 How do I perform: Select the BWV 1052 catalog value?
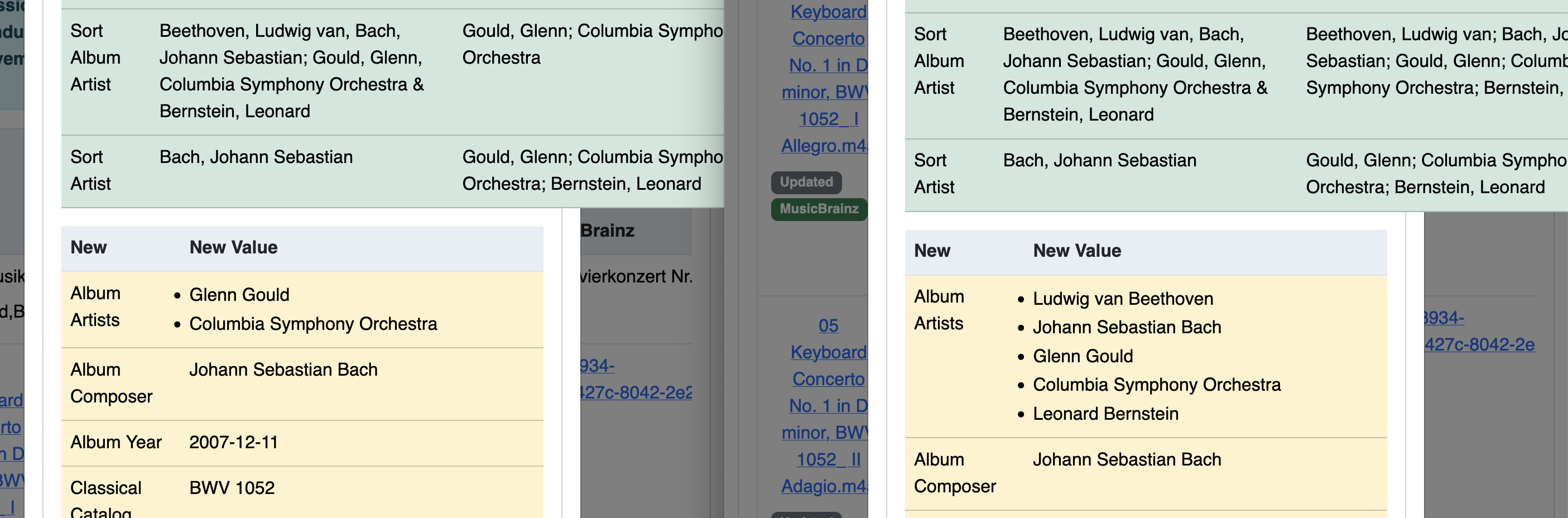(232, 487)
